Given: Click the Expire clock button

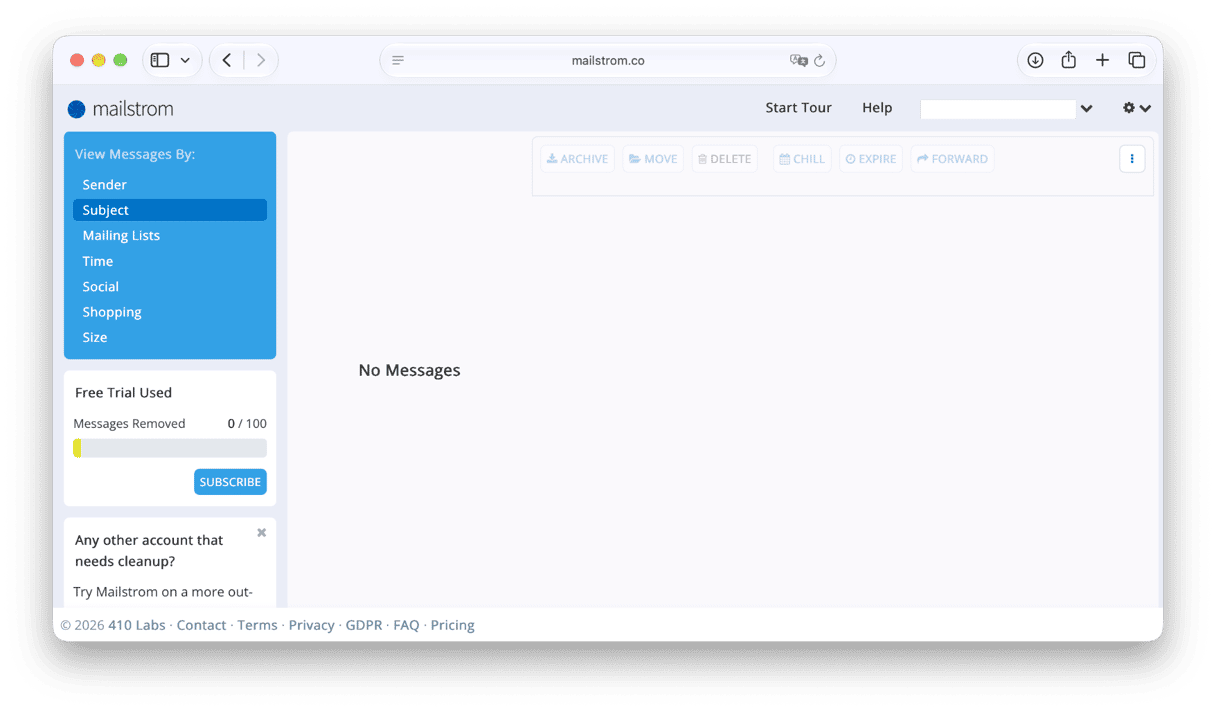Looking at the screenshot, I should (x=871, y=159).
